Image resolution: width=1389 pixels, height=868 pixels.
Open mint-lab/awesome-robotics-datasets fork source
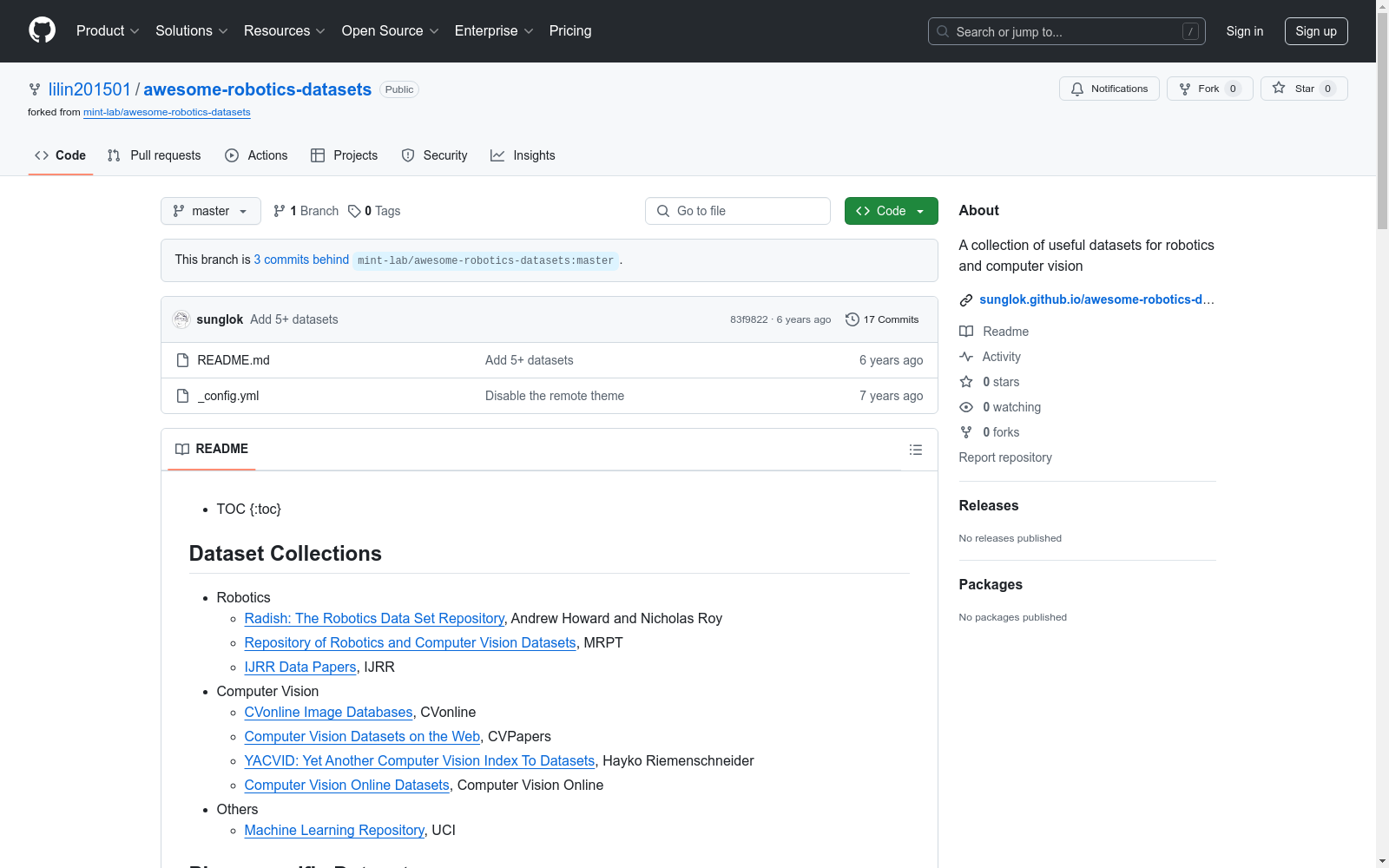[167, 112]
